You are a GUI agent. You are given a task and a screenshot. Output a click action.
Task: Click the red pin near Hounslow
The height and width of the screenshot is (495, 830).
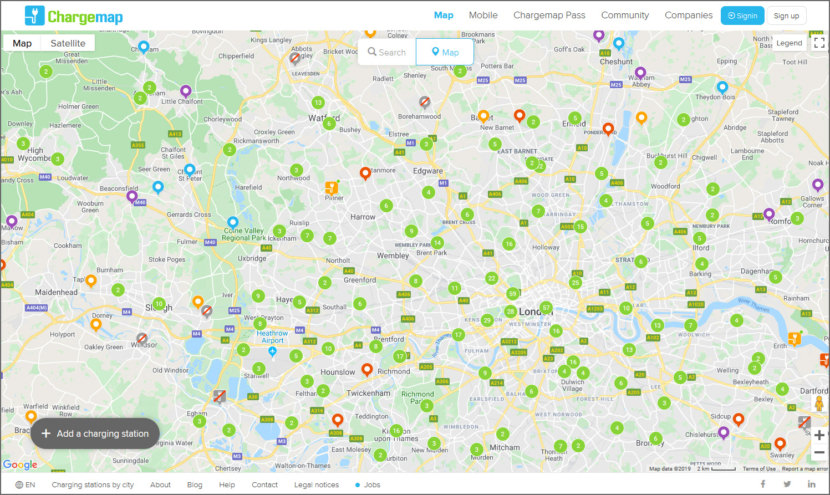[367, 370]
